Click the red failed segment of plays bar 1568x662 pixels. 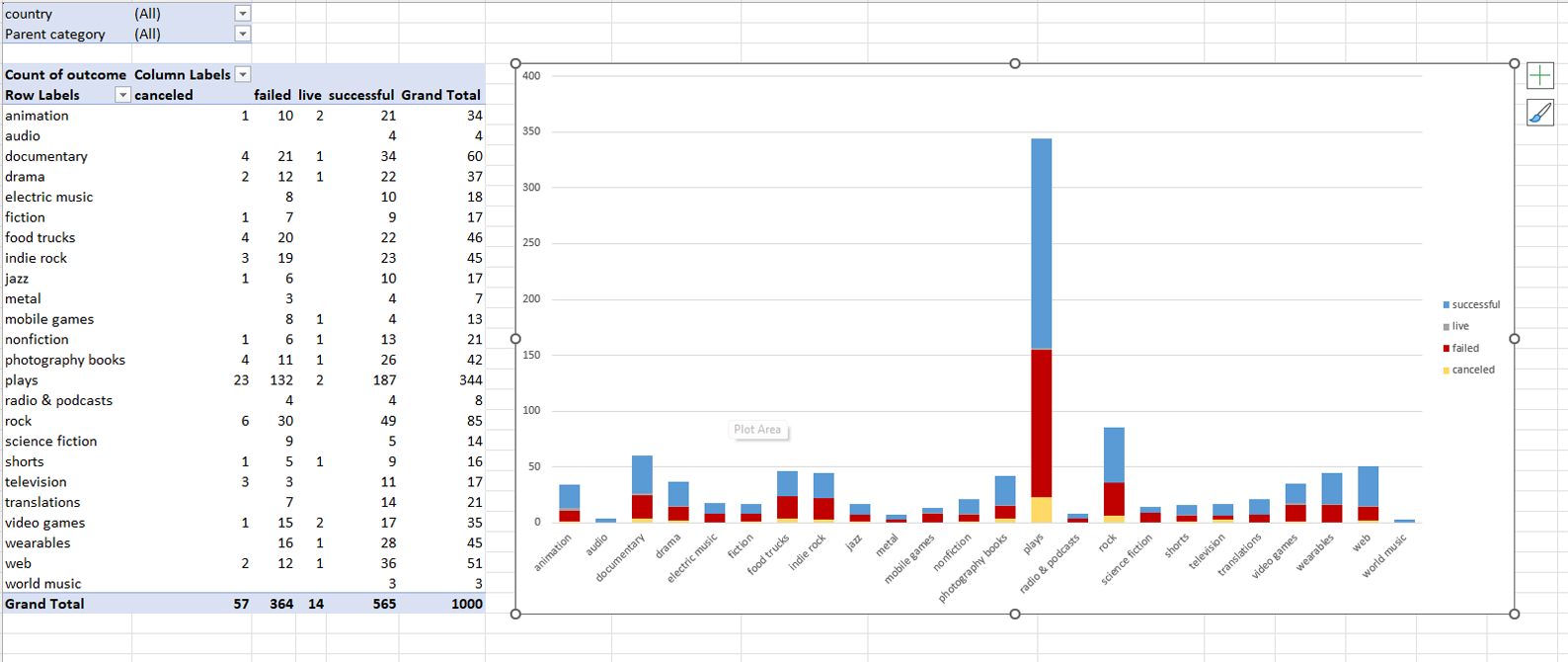pyautogui.click(x=1041, y=423)
